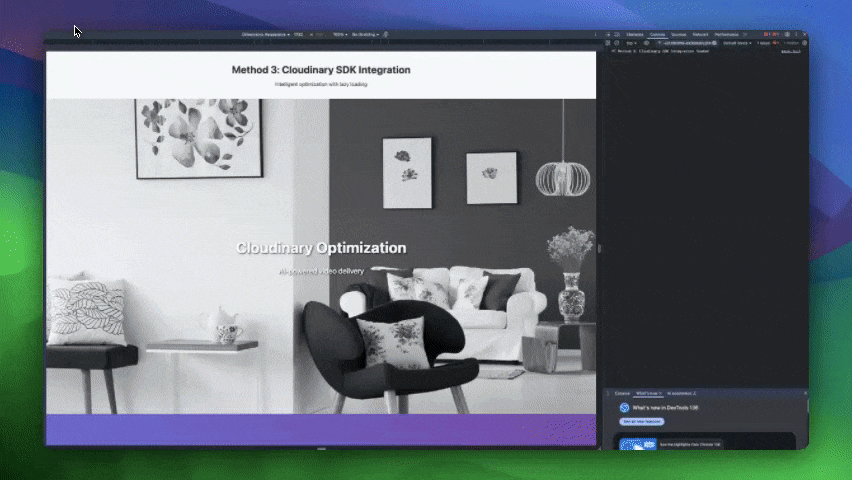The width and height of the screenshot is (852, 480).
Task: Switch to the drawer Console tab
Action: click(x=622, y=394)
